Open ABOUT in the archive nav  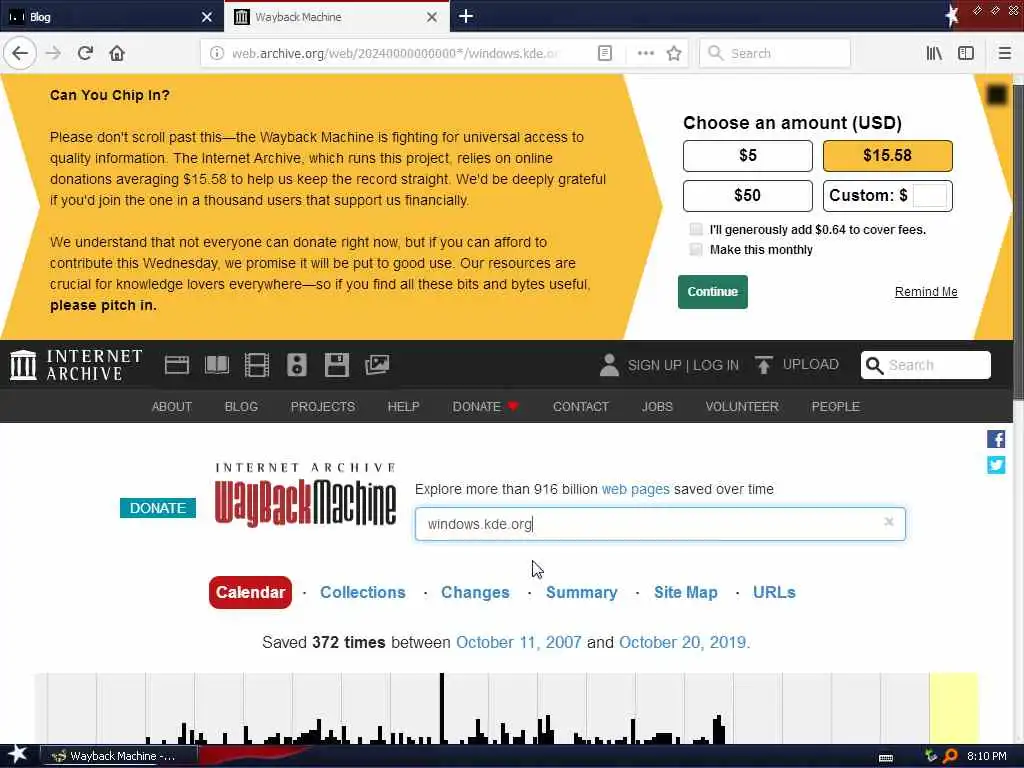click(172, 406)
